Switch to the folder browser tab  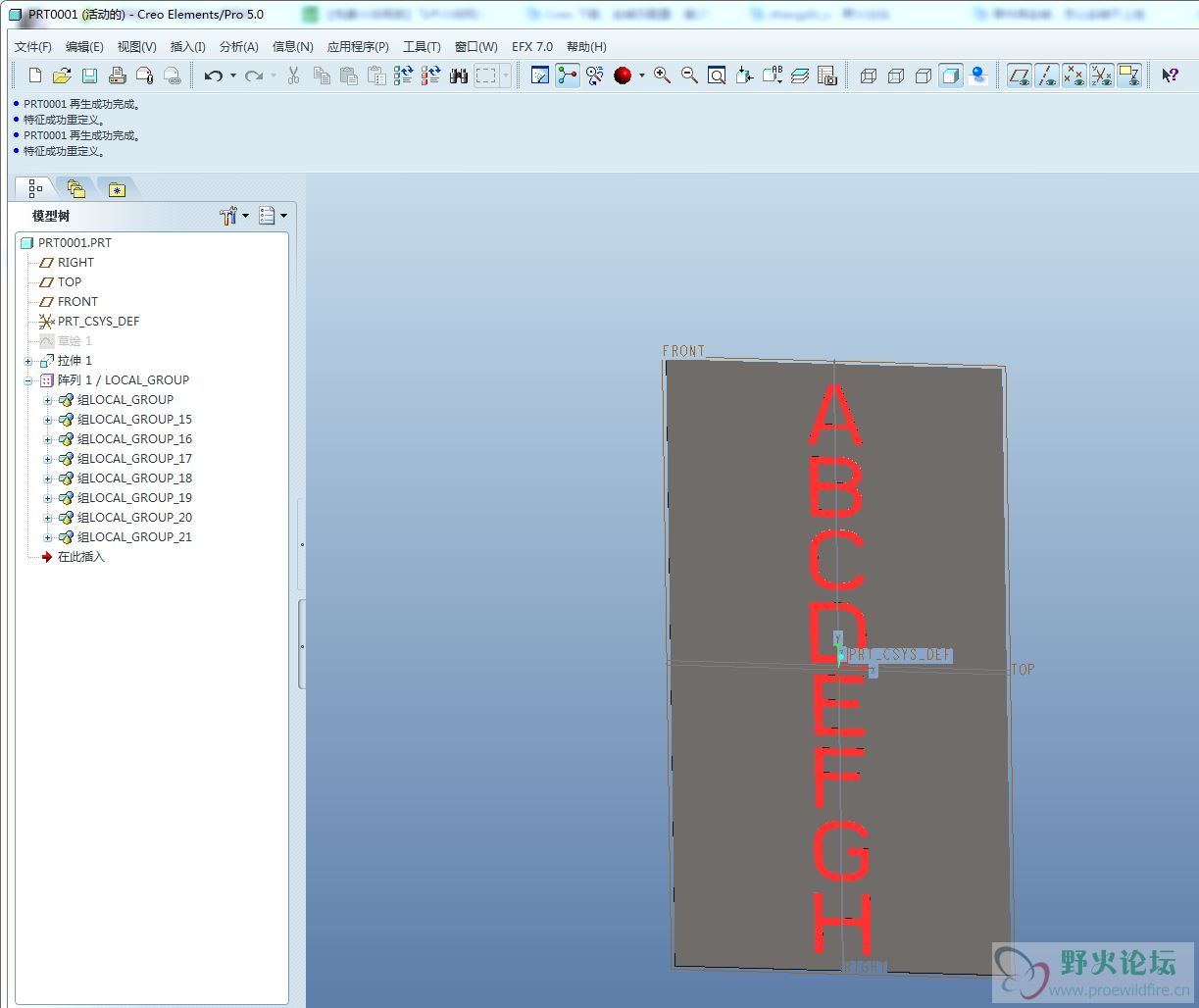tap(76, 188)
